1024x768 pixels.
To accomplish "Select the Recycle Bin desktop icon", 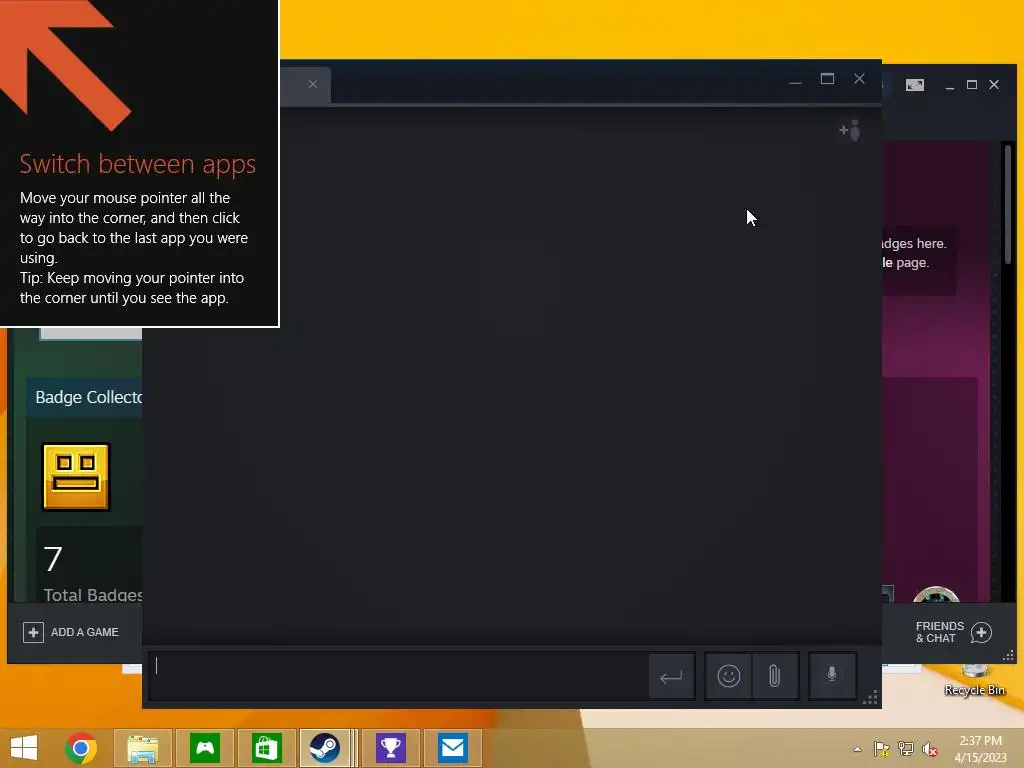I will tap(974, 680).
